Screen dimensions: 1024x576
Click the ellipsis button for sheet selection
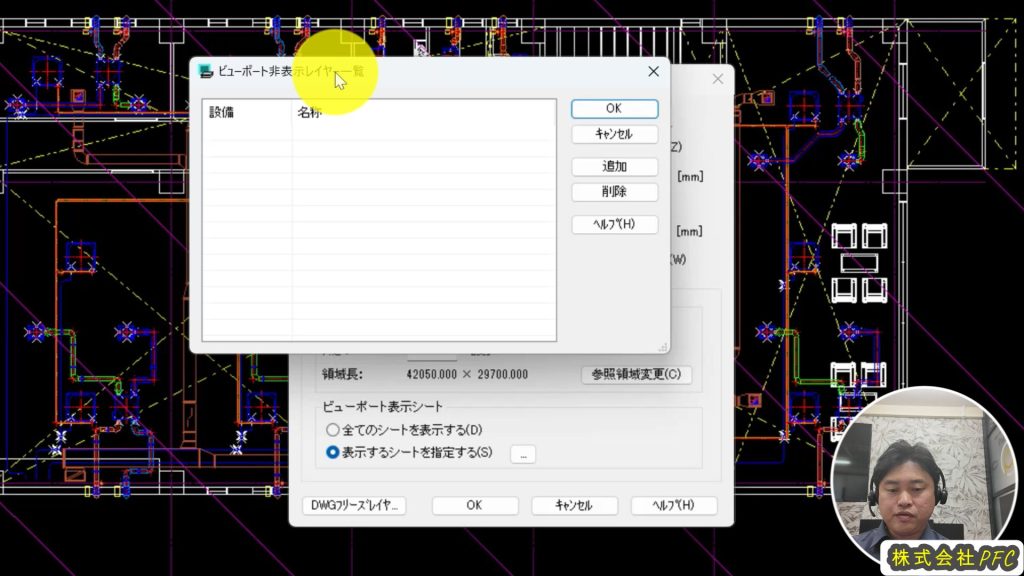click(524, 454)
